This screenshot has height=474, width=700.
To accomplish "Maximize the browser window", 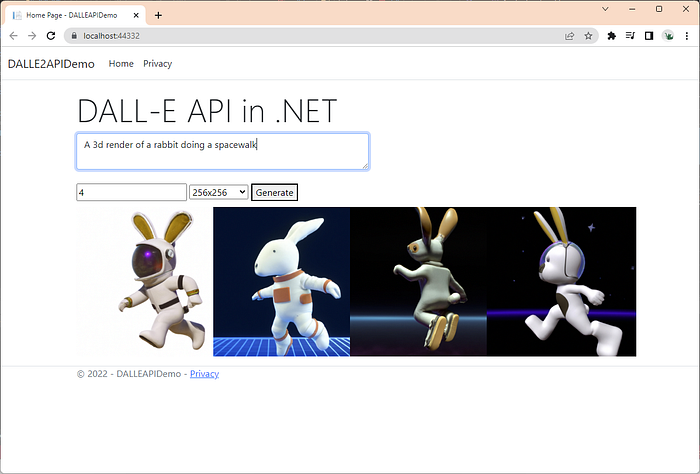I will pyautogui.click(x=659, y=9).
